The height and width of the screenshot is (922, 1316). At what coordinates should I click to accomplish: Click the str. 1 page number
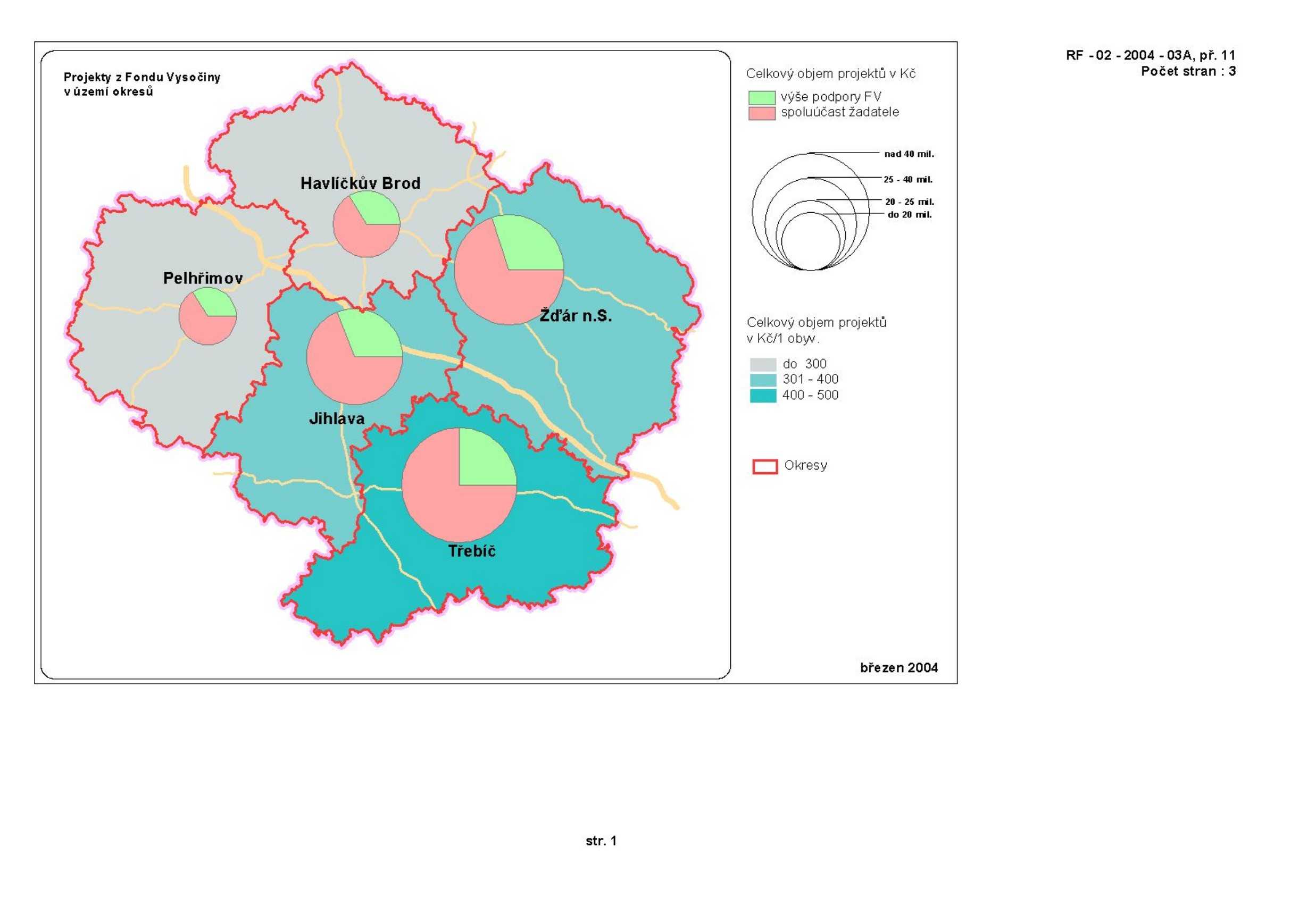601,841
